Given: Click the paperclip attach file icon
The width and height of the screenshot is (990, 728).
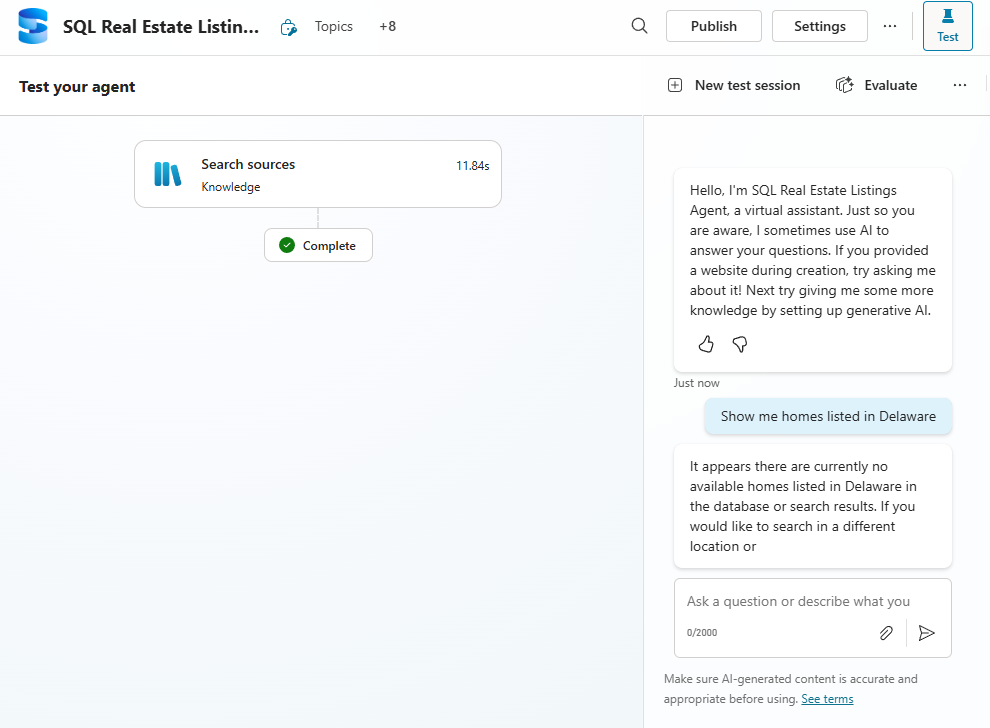Looking at the screenshot, I should pos(886,632).
